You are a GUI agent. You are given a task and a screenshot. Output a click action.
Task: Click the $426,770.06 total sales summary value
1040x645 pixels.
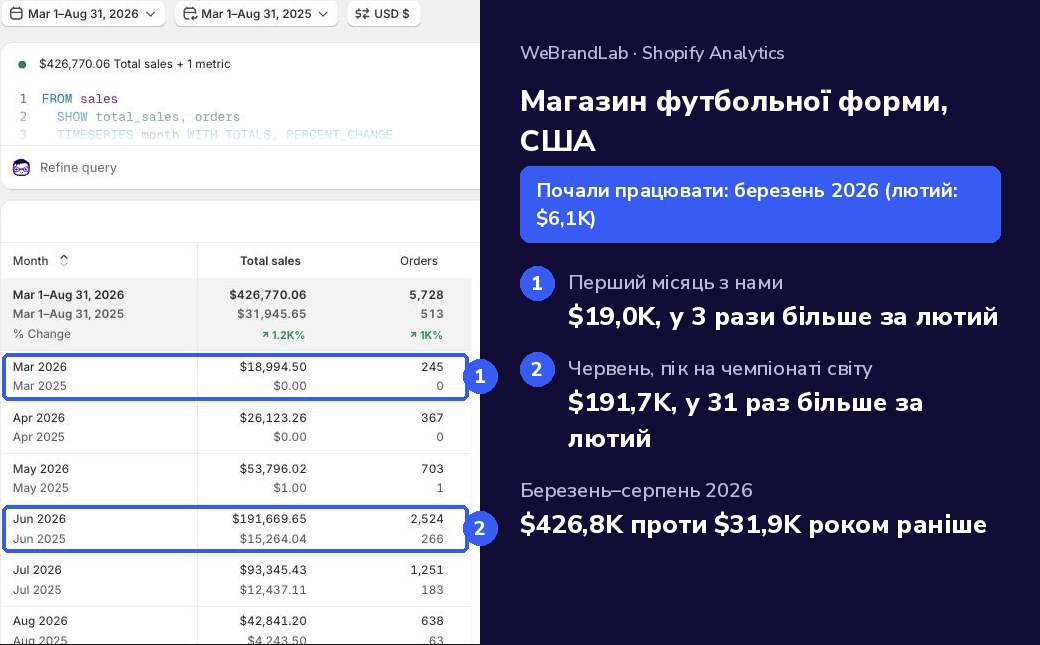tap(268, 295)
